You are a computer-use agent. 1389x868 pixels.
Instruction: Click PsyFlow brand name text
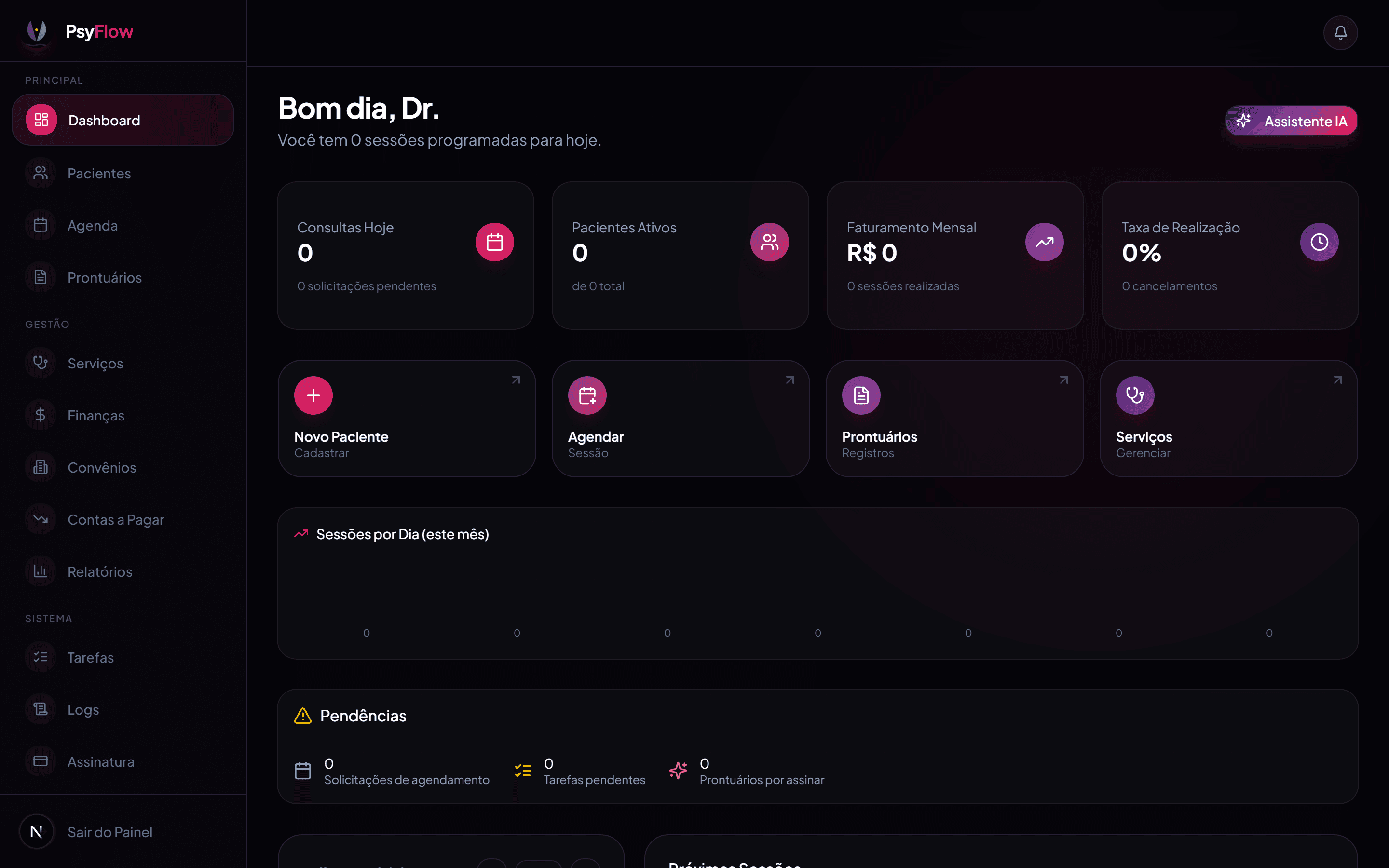click(x=99, y=31)
